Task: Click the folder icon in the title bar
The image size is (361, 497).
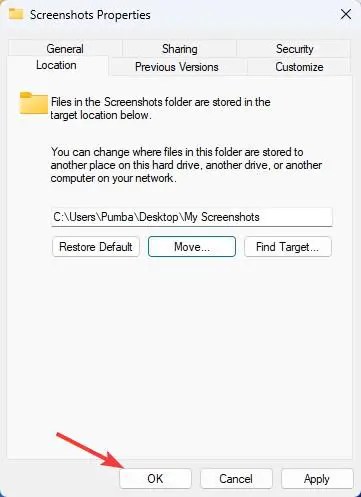Action: coord(16,14)
